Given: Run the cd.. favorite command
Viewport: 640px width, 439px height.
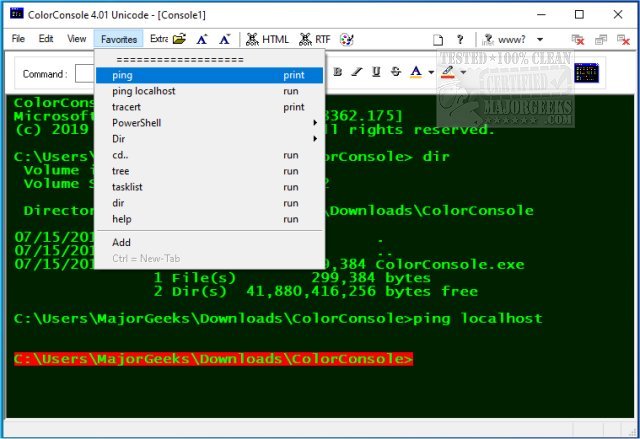Looking at the screenshot, I should (x=209, y=155).
